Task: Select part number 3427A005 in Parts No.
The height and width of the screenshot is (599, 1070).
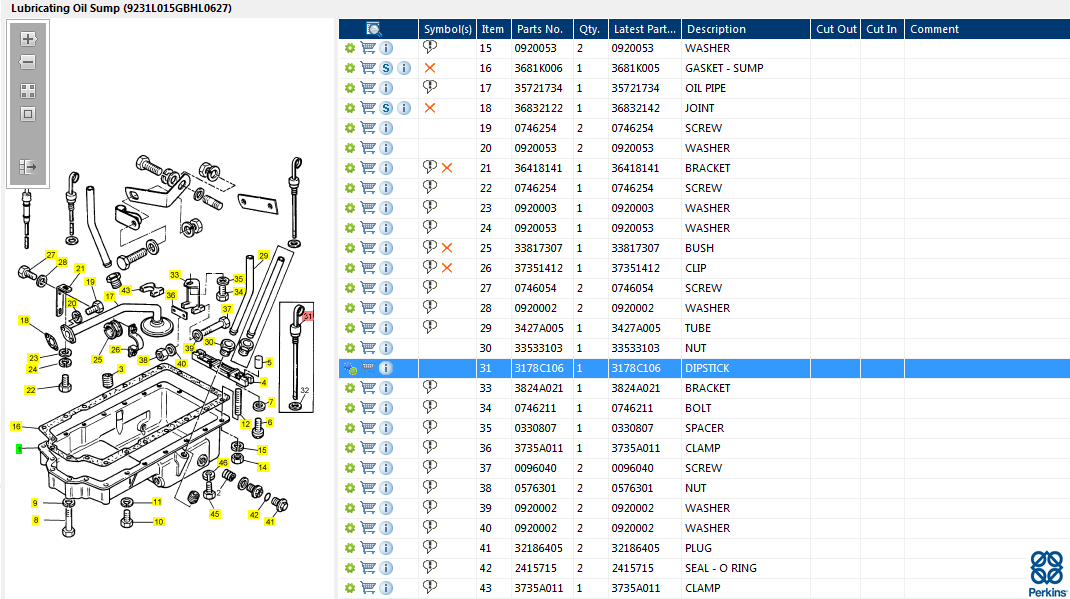Action: point(538,328)
